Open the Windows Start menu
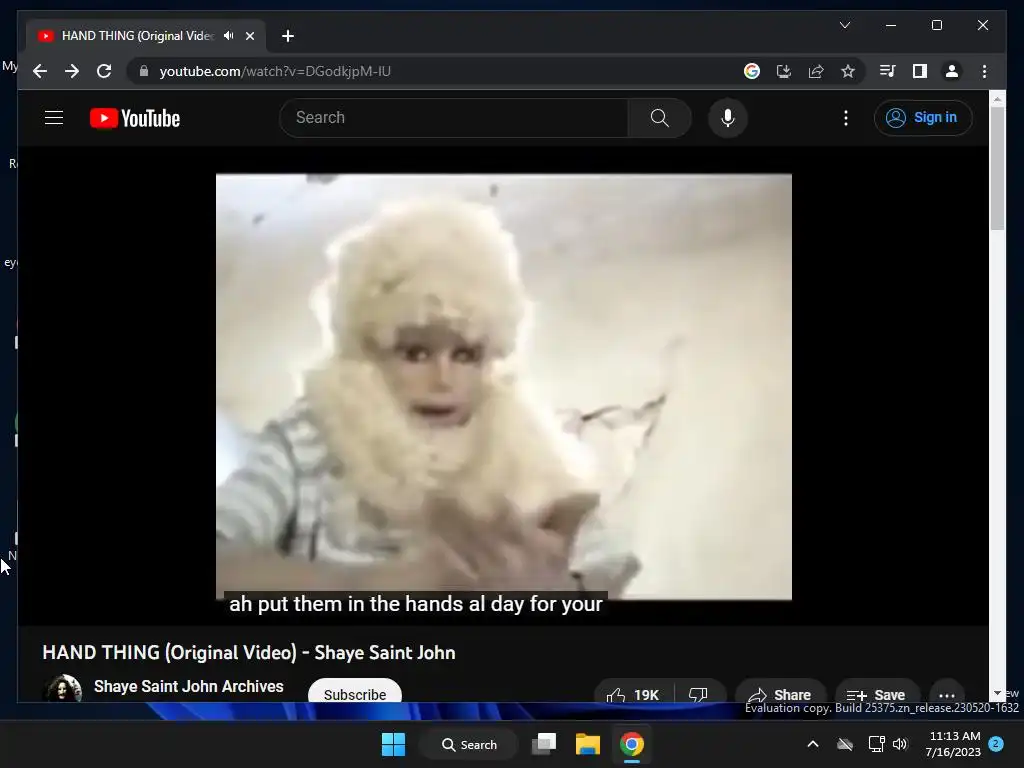 (393, 744)
